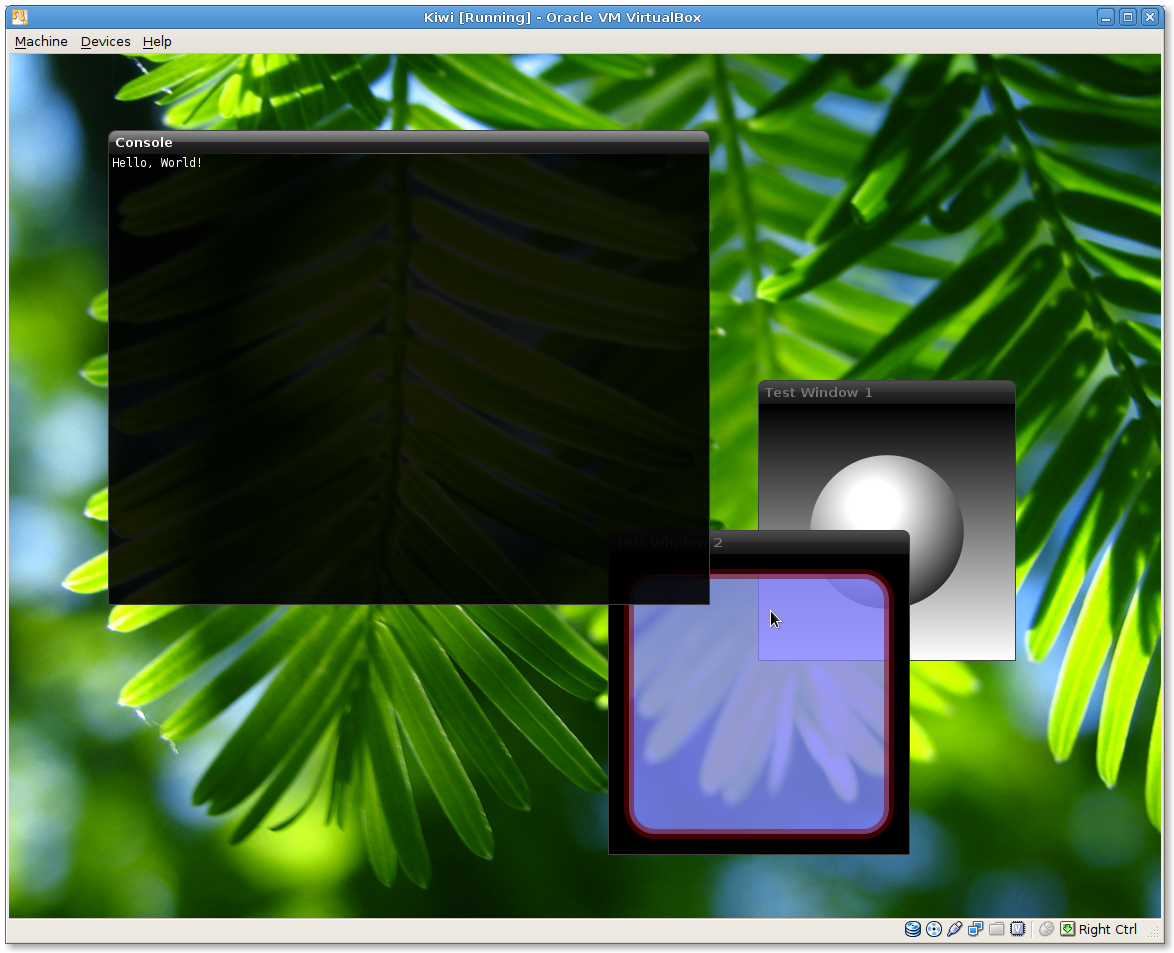Maximize the VirtualBox window
This screenshot has height=953, width=1174.
coord(1128,16)
